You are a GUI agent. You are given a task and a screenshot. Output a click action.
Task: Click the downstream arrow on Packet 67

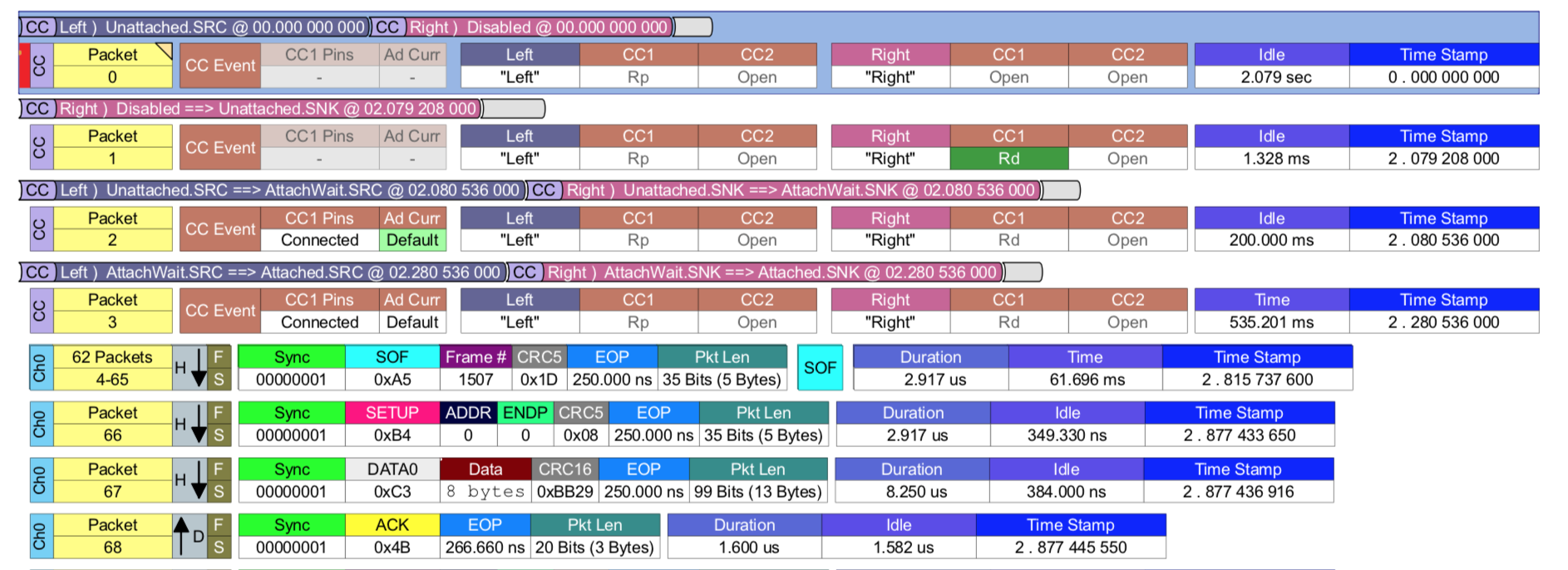(x=198, y=480)
